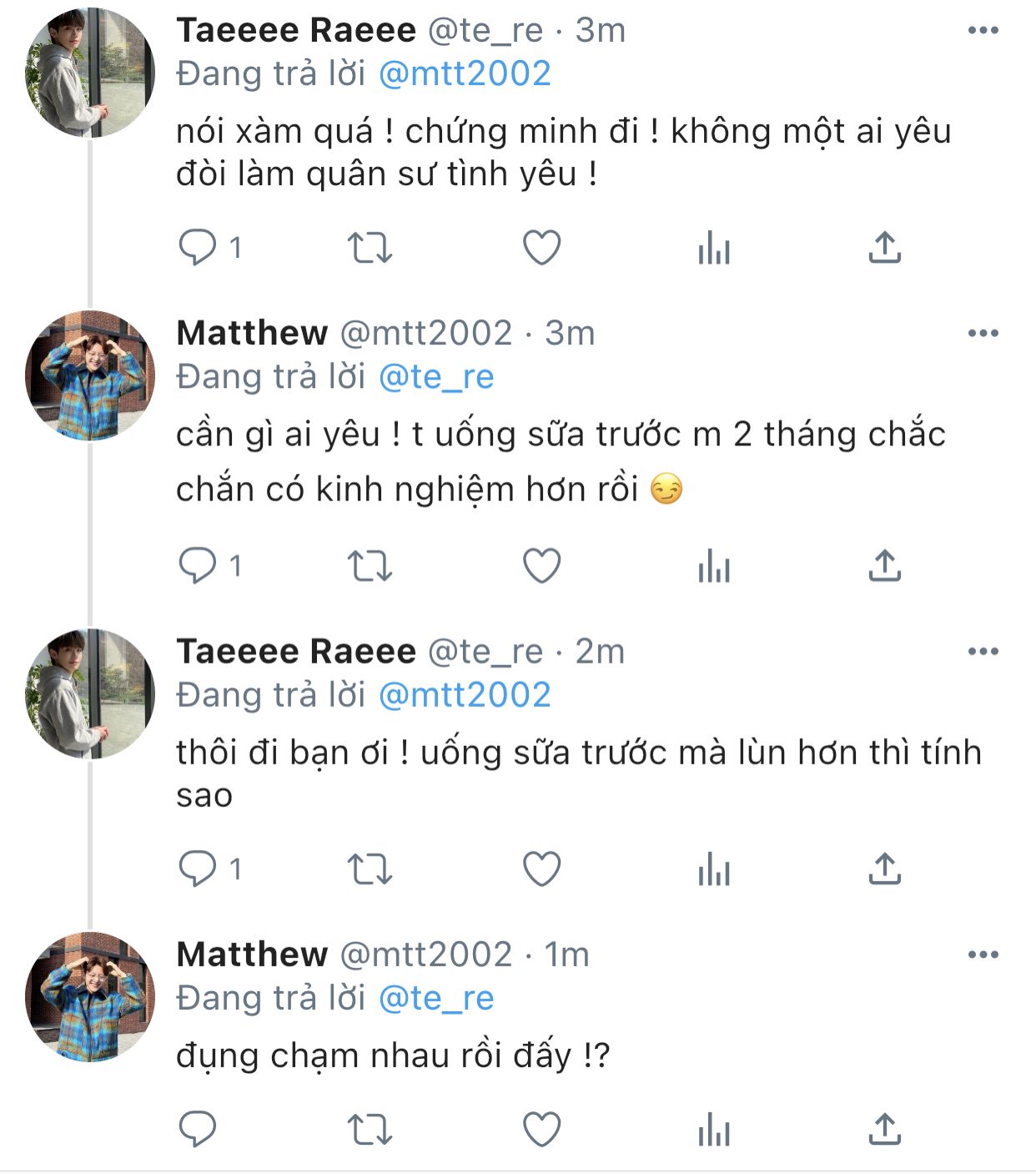The width and height of the screenshot is (1036, 1174).
Task: Retweet the first Taeeee Raeee tweet
Action: [369, 248]
